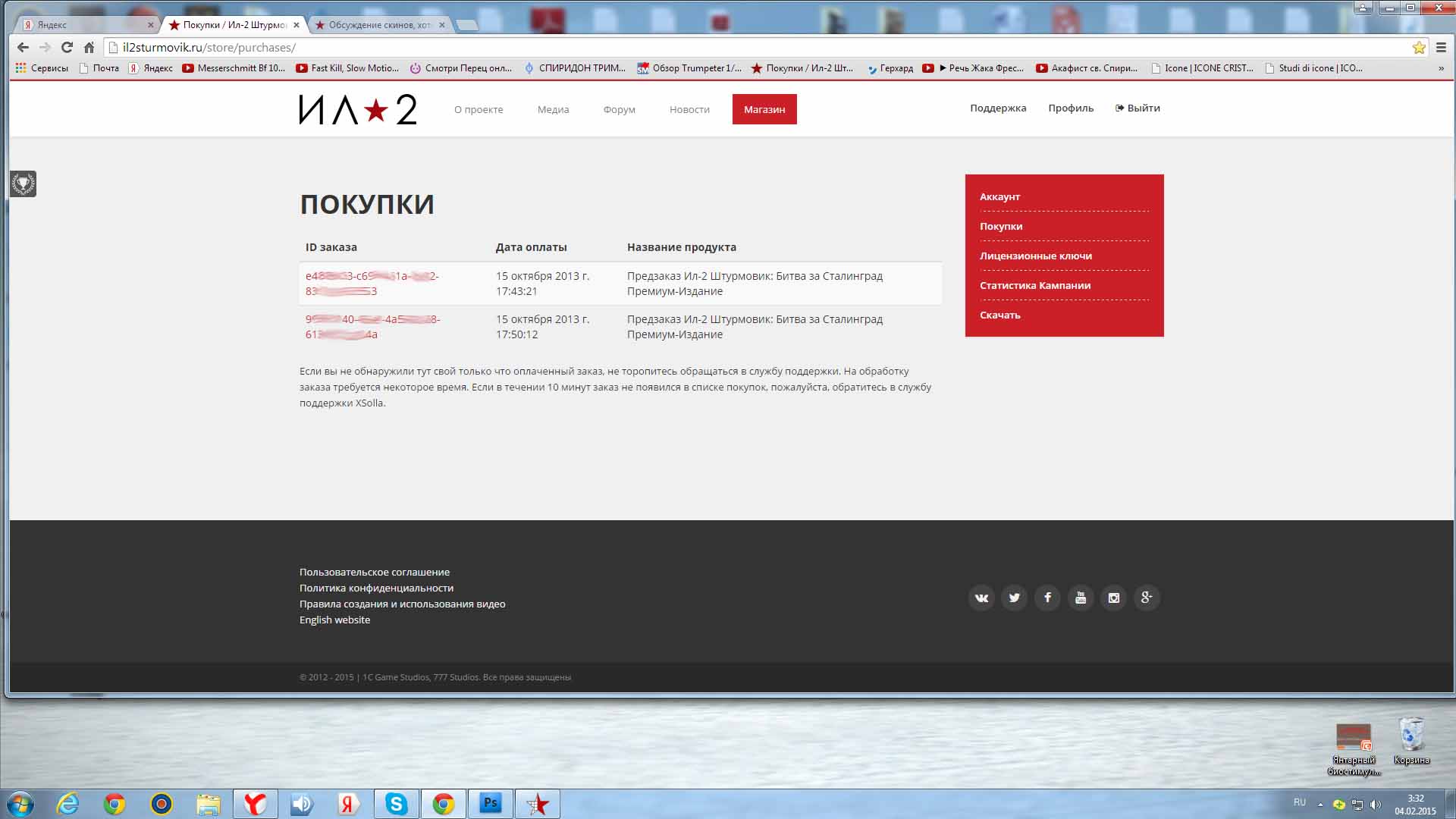Open the Пользовательское соглашение footer link

(x=375, y=572)
